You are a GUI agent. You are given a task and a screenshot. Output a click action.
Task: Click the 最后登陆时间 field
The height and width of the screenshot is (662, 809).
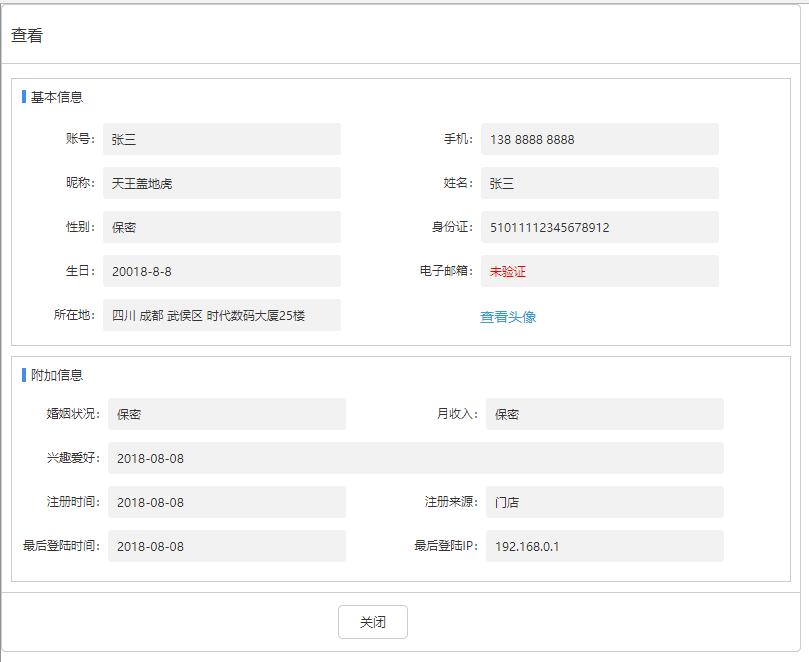(226, 546)
